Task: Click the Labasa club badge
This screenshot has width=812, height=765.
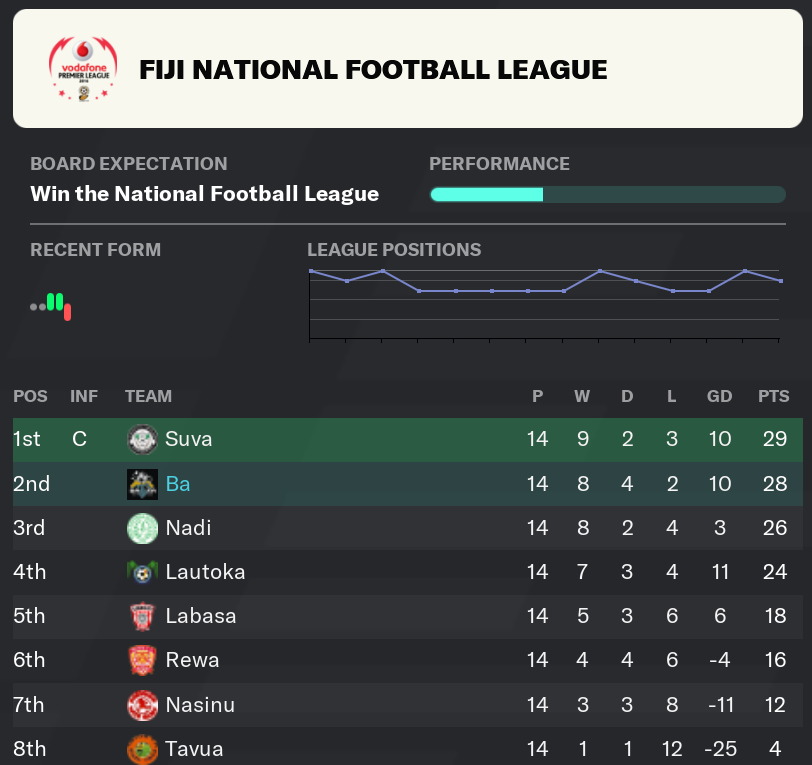Action: pos(142,616)
